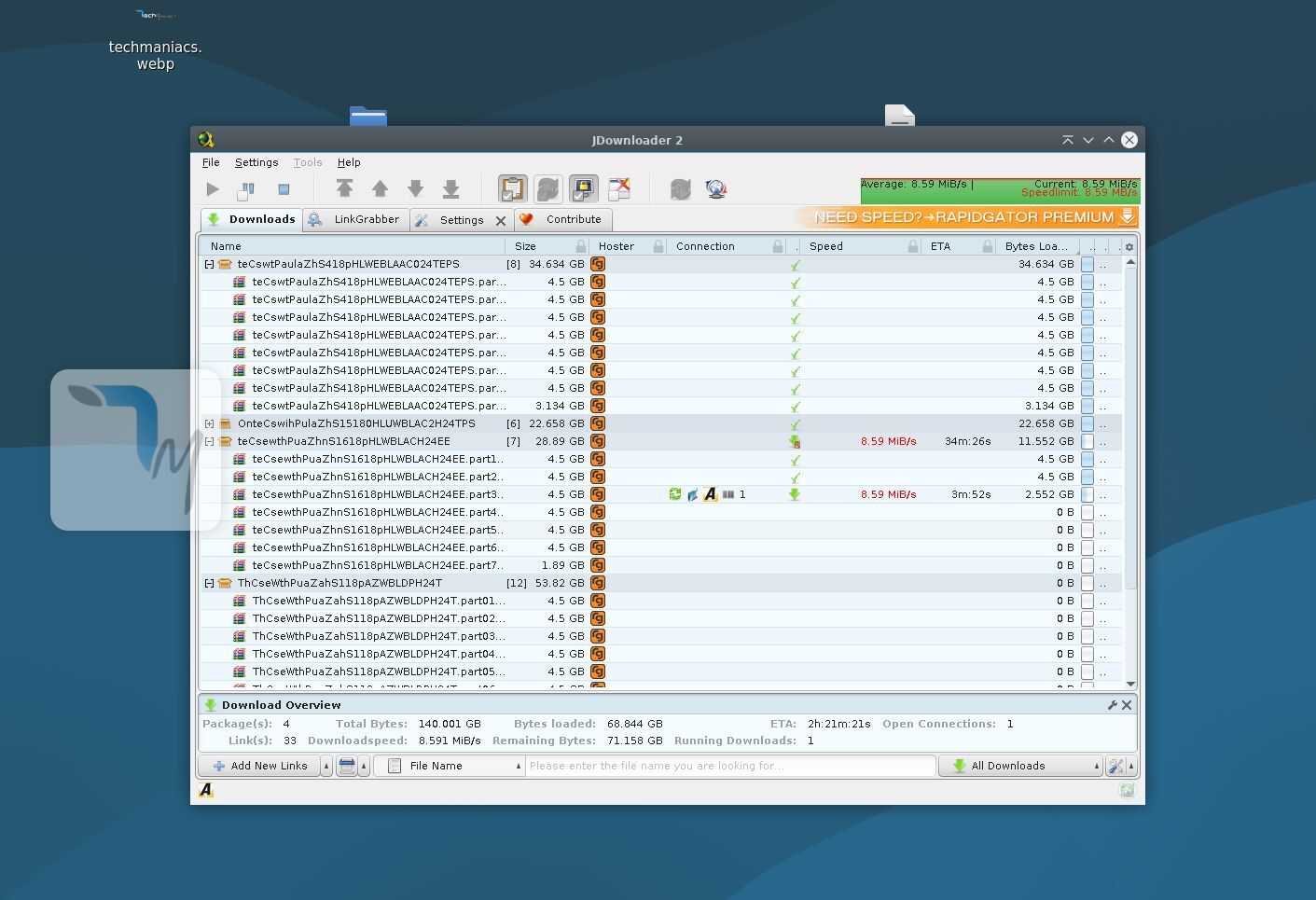Open the Settings menu in menu bar
This screenshot has height=900, width=1316.
256,162
